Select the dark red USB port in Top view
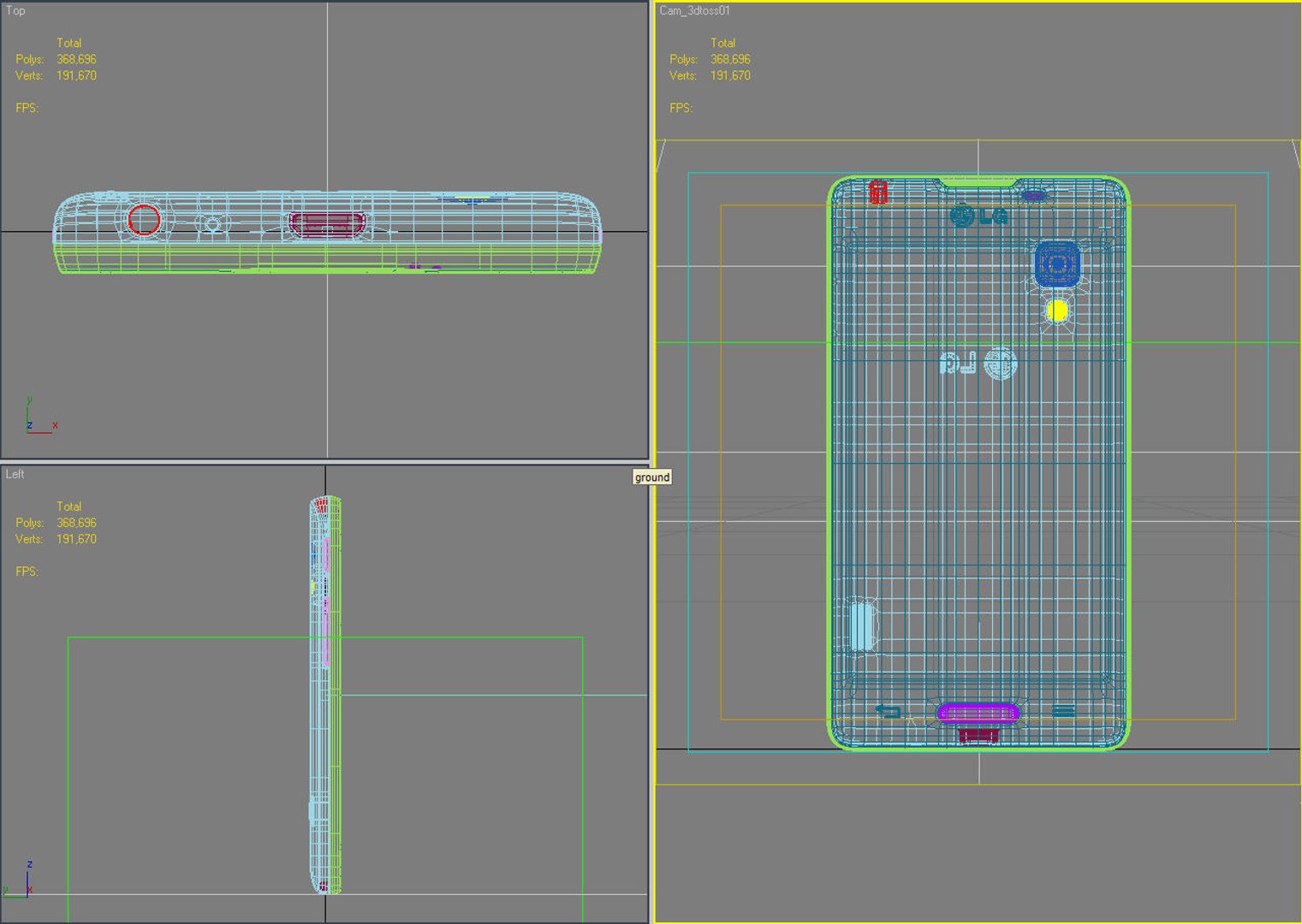The height and width of the screenshot is (924, 1302). click(327, 224)
